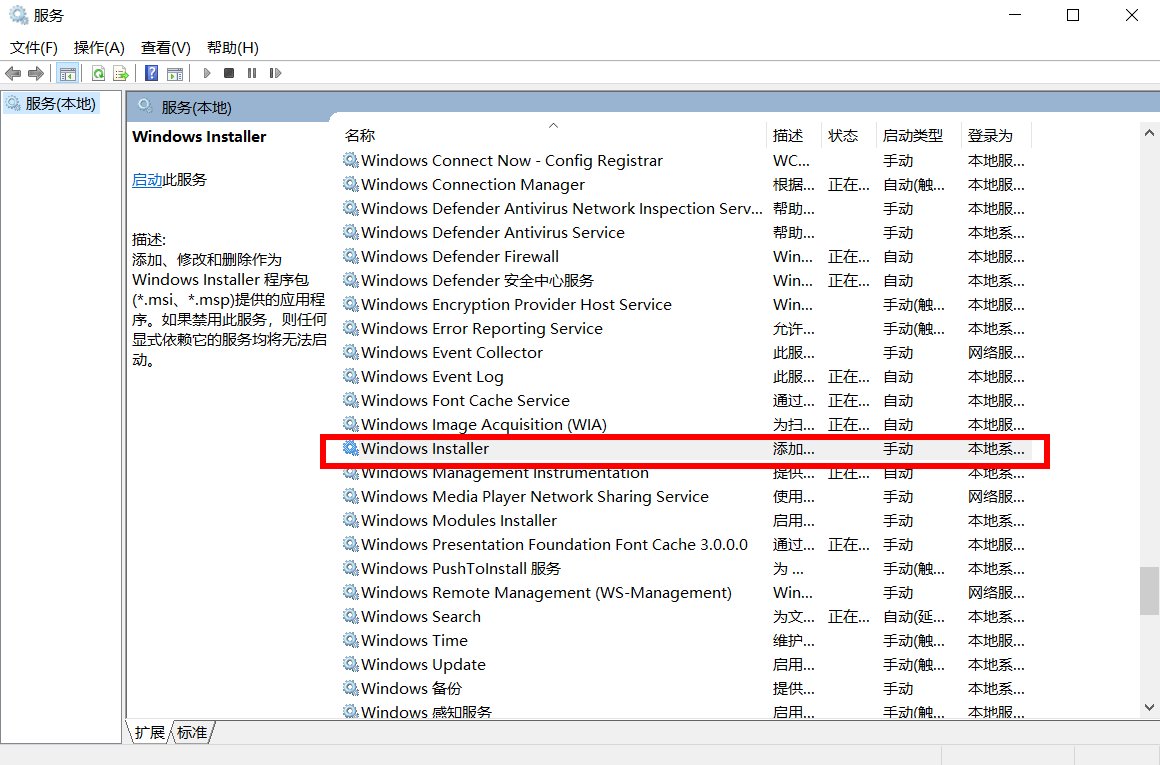Image resolution: width=1160 pixels, height=765 pixels.
Task: Click the Restart Service toolbar icon
Action: [x=275, y=73]
